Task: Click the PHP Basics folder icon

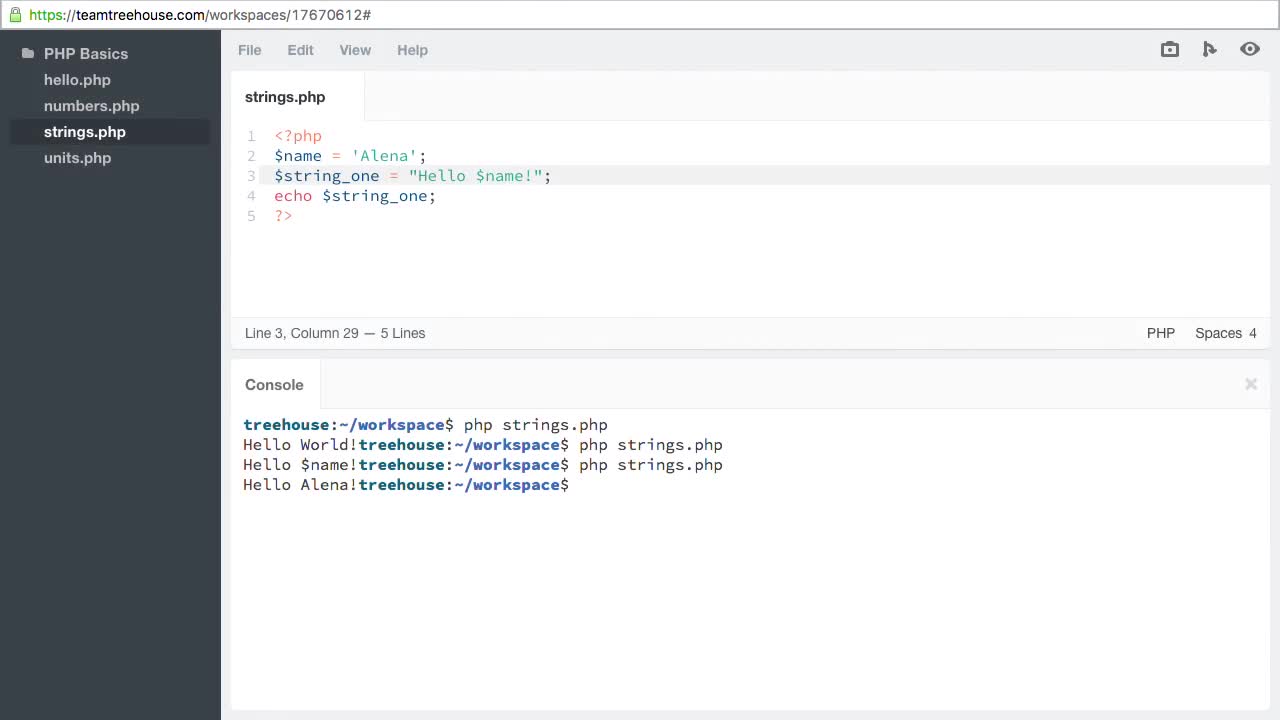Action: coord(28,54)
